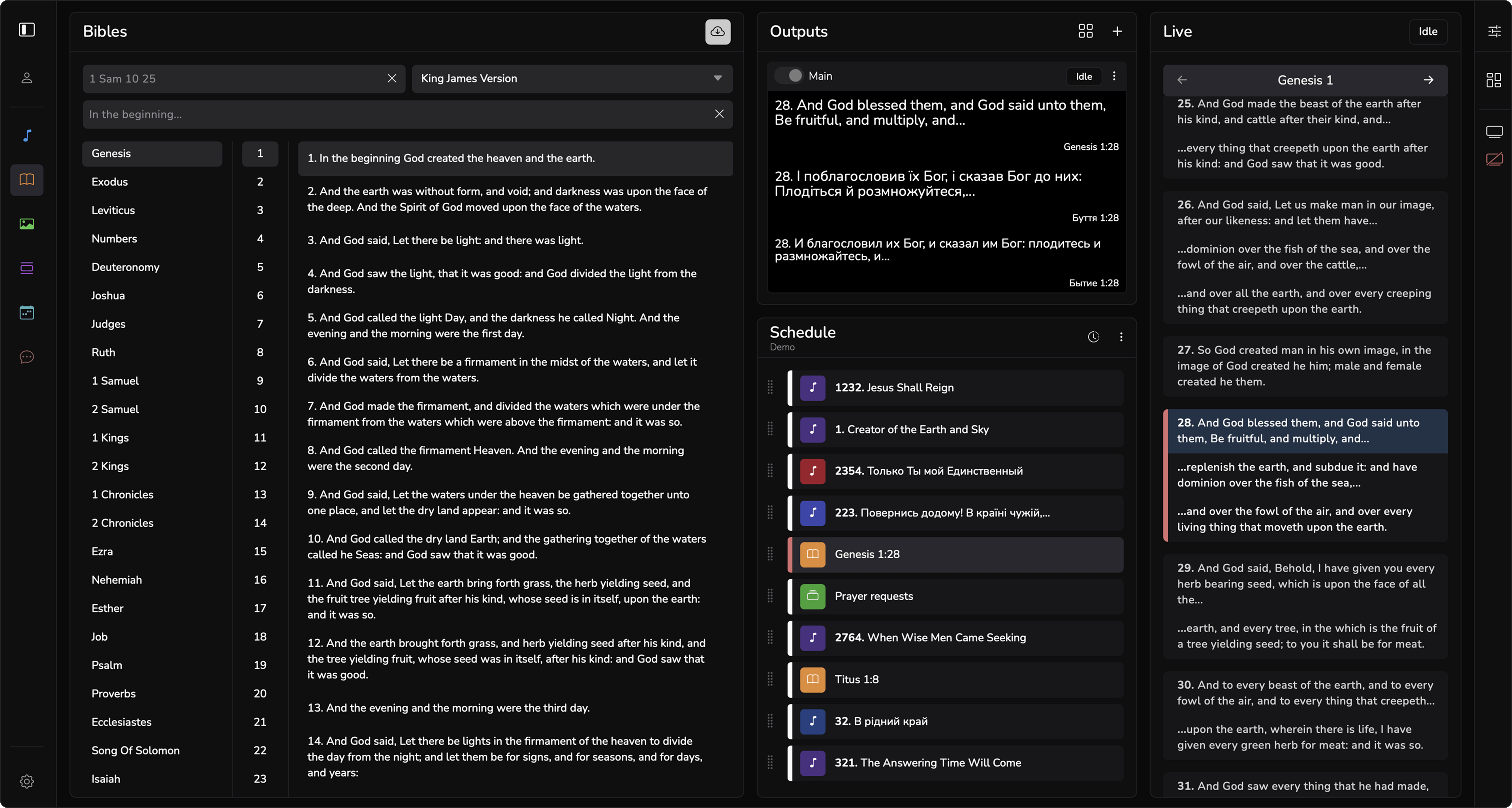Open the calendar schedule section
This screenshot has height=808, width=1512.
click(x=27, y=313)
